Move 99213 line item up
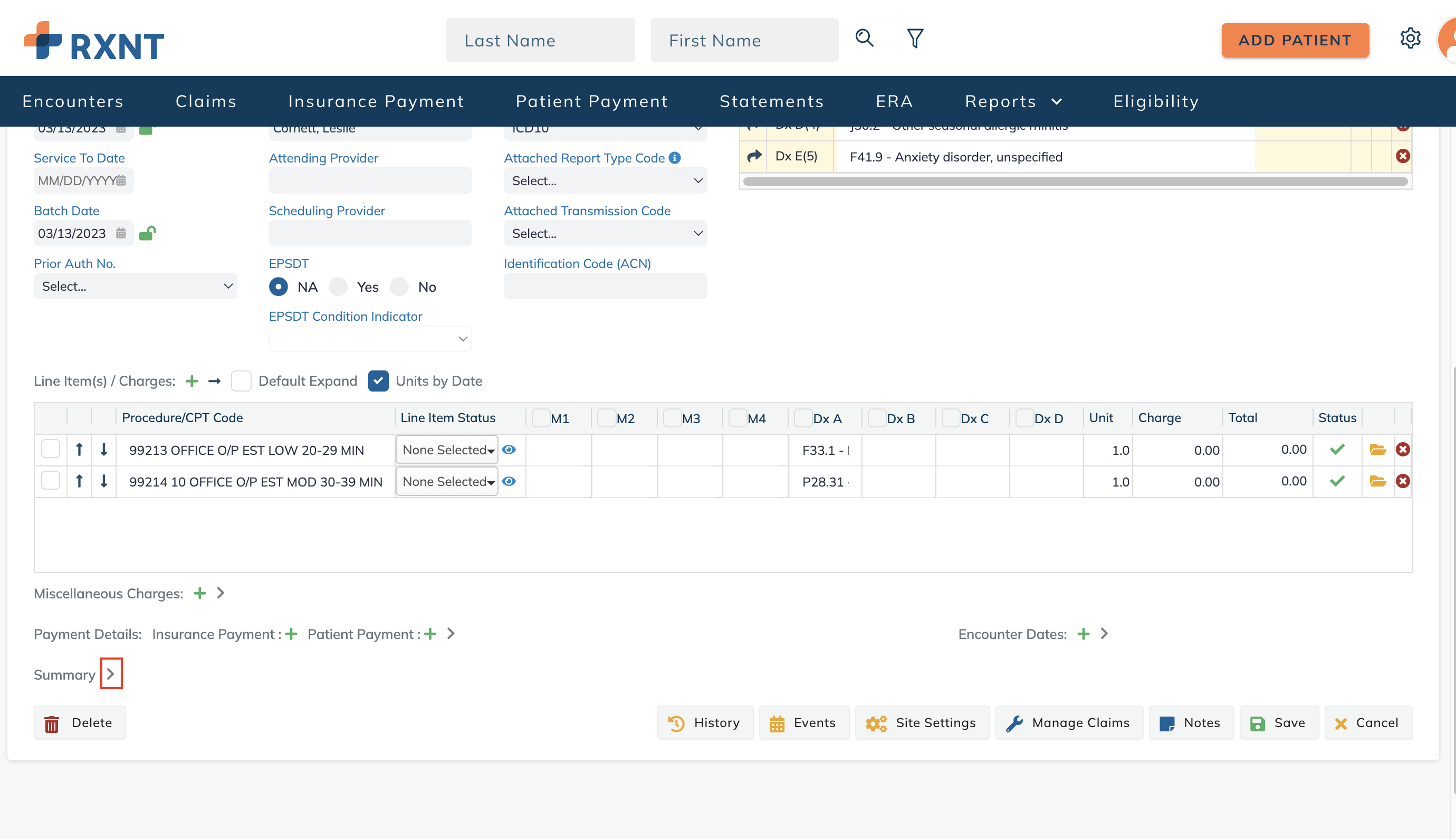The width and height of the screenshot is (1456, 839). point(80,450)
